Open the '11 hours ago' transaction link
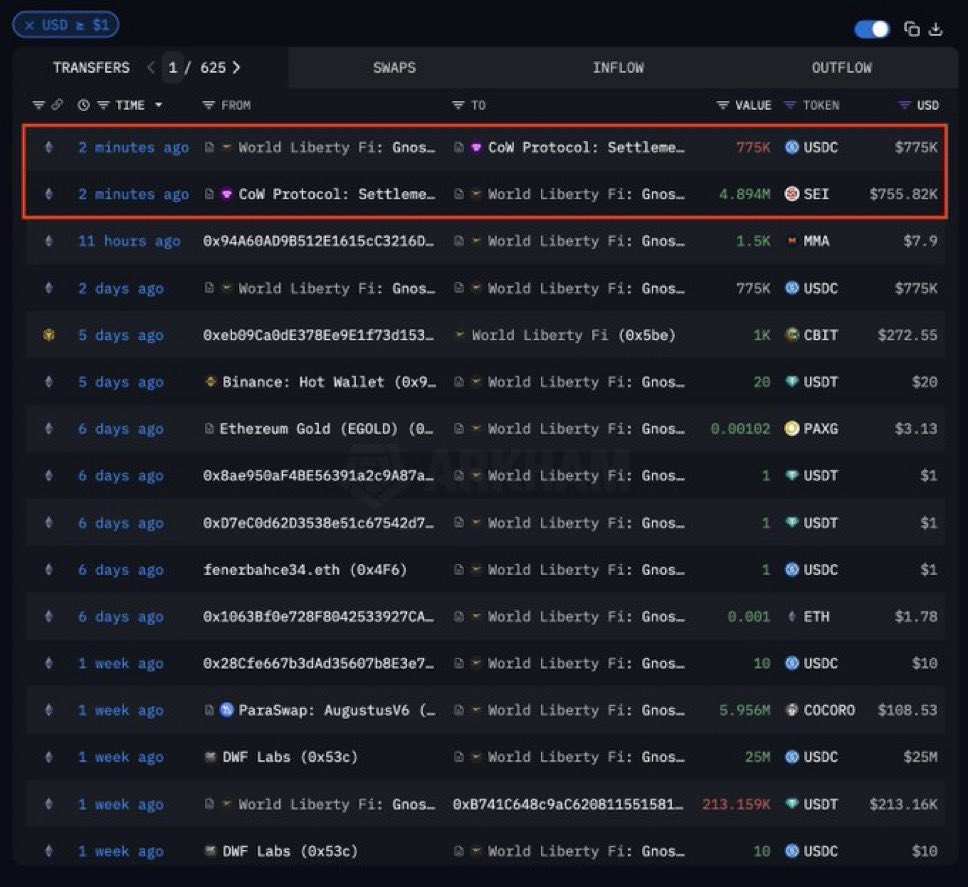The image size is (968, 887). click(129, 241)
